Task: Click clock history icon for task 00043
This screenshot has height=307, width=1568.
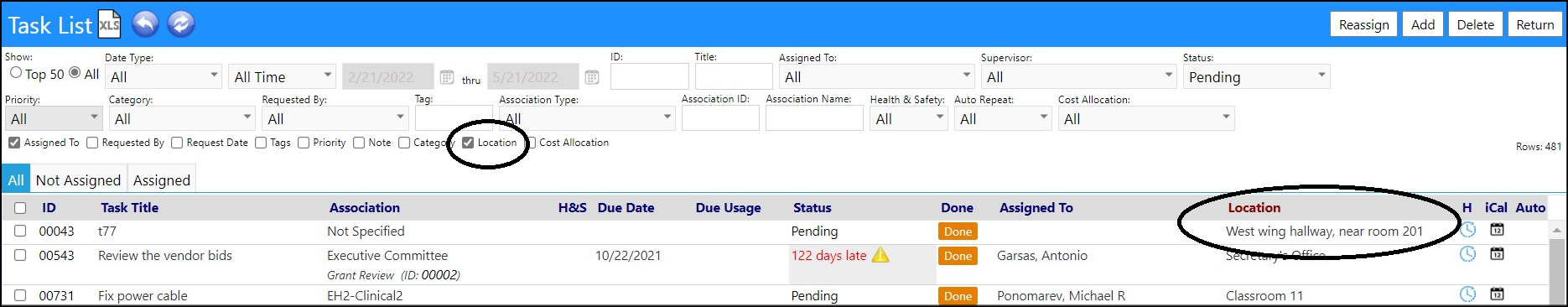Action: (1467, 230)
